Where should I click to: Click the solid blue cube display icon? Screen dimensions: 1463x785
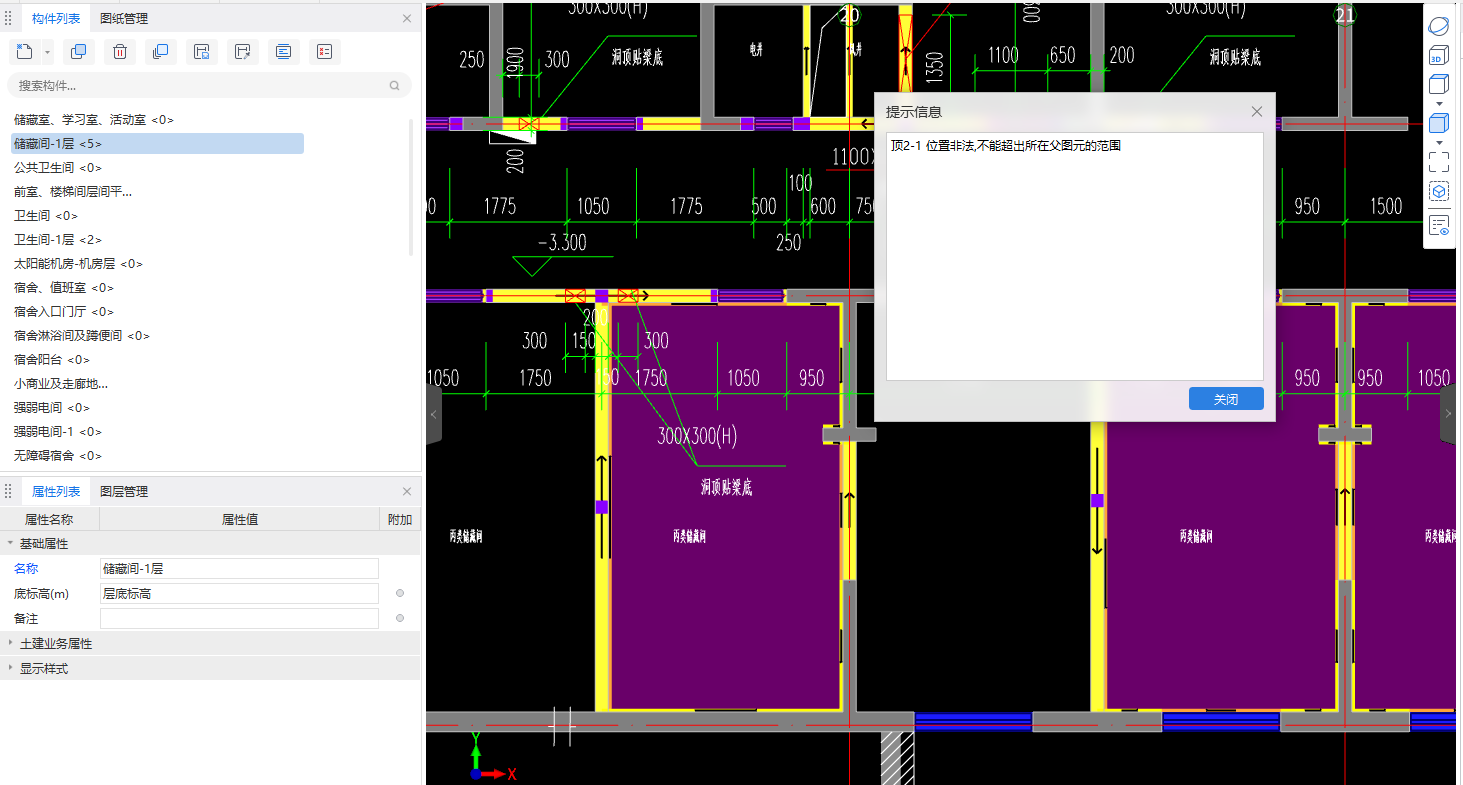coord(1439,124)
